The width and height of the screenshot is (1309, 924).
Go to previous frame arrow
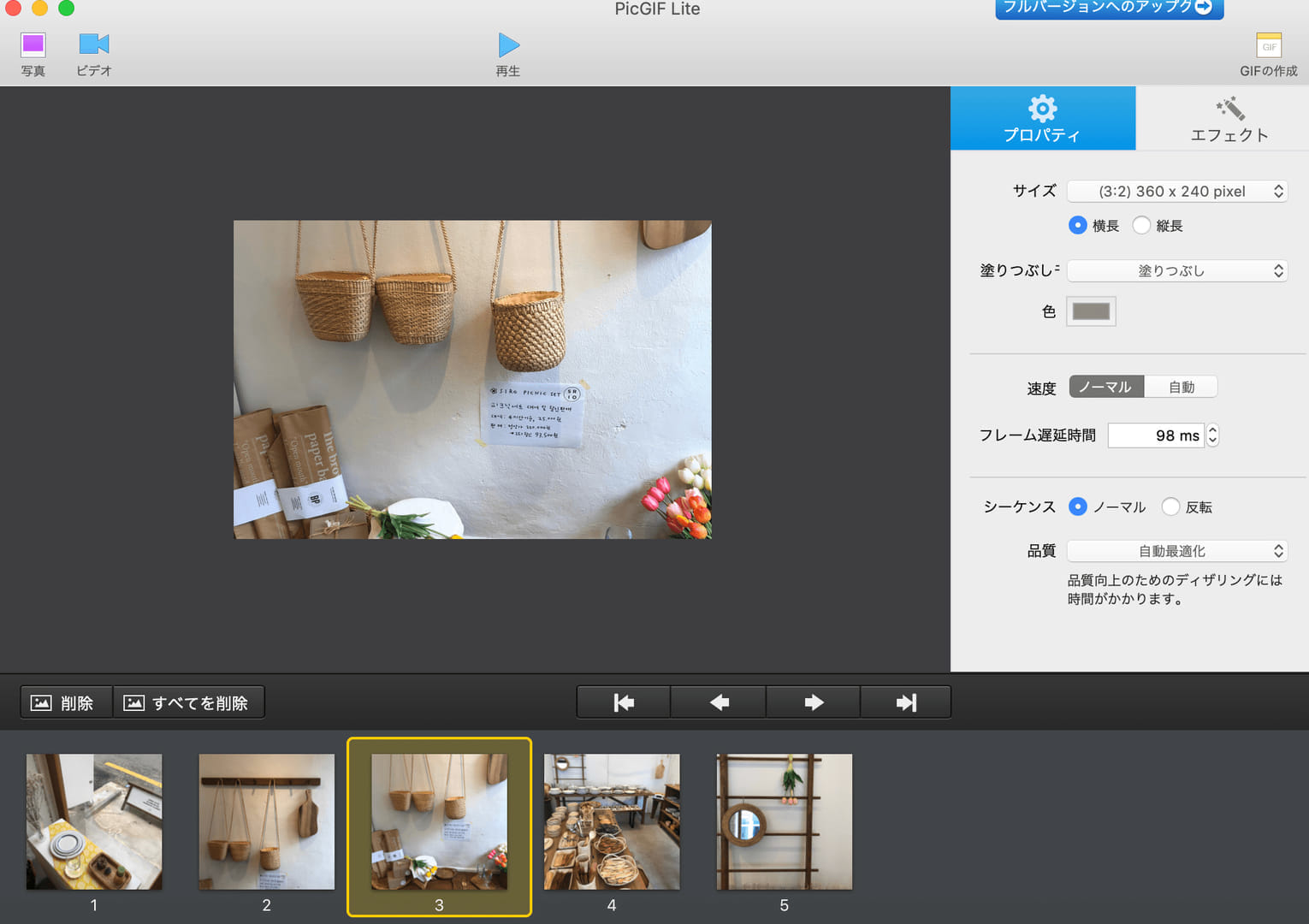click(x=719, y=702)
